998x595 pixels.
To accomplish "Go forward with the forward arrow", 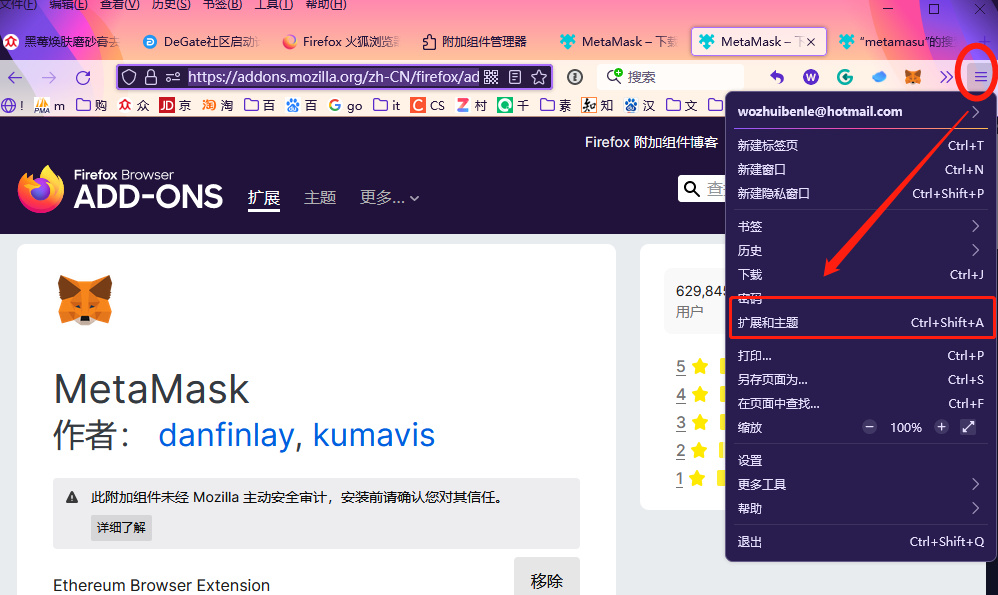I will click(49, 78).
